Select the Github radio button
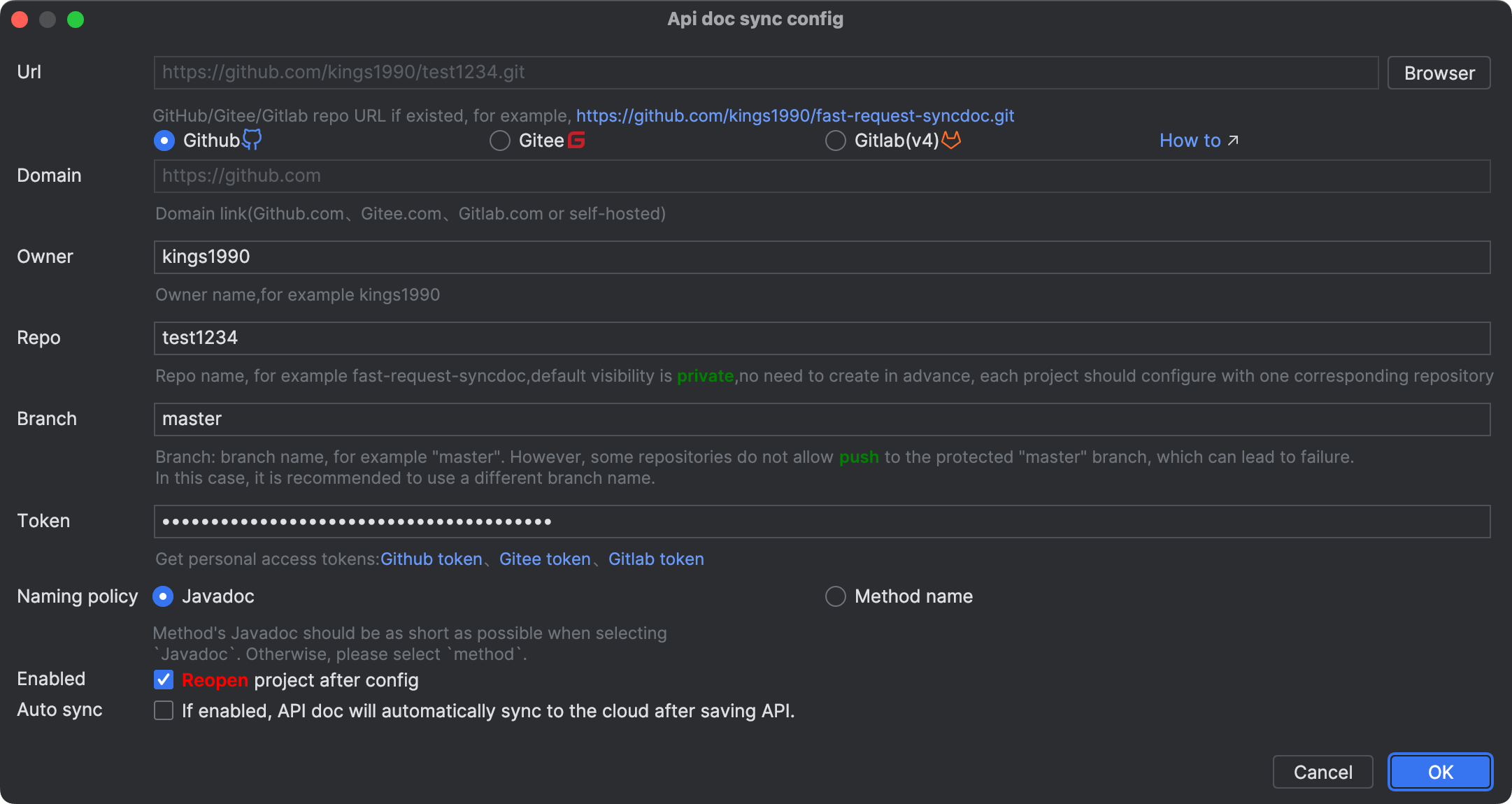 [162, 139]
